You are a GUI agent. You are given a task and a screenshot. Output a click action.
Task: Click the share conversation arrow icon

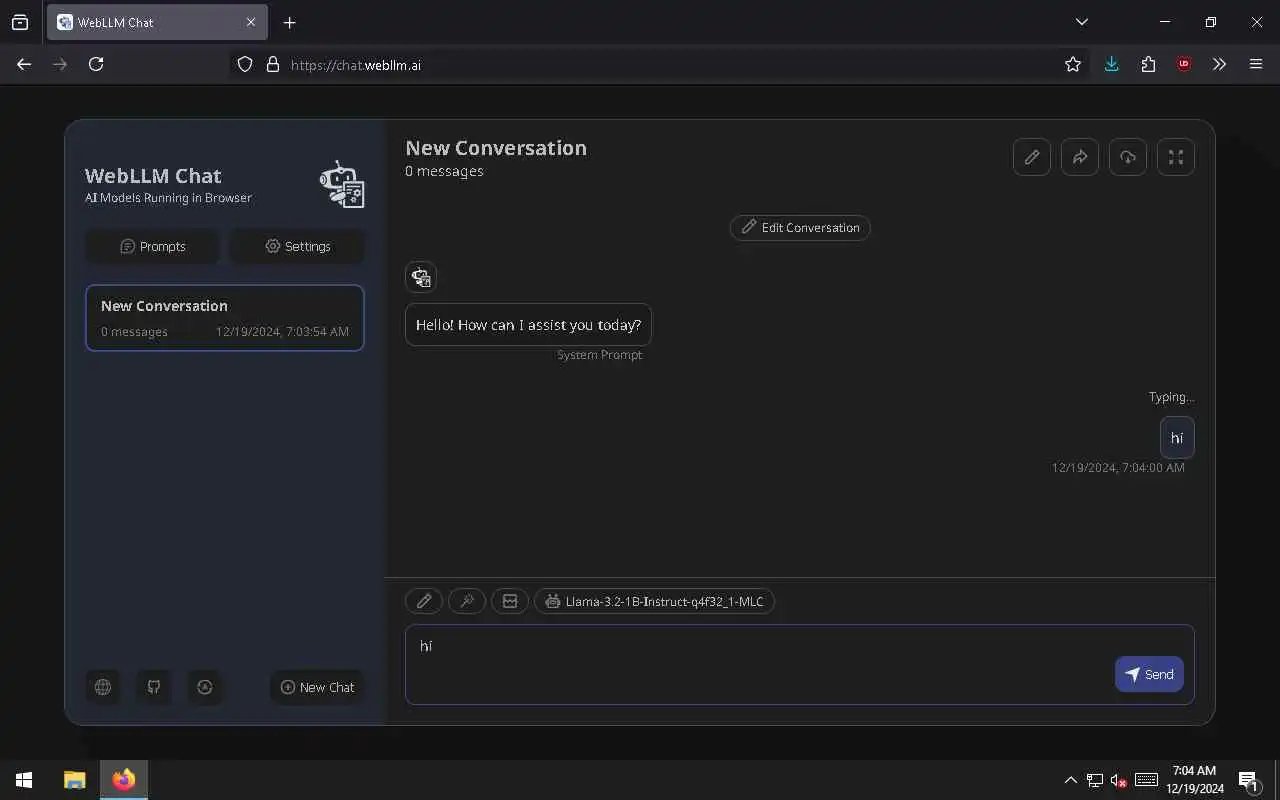click(1080, 157)
